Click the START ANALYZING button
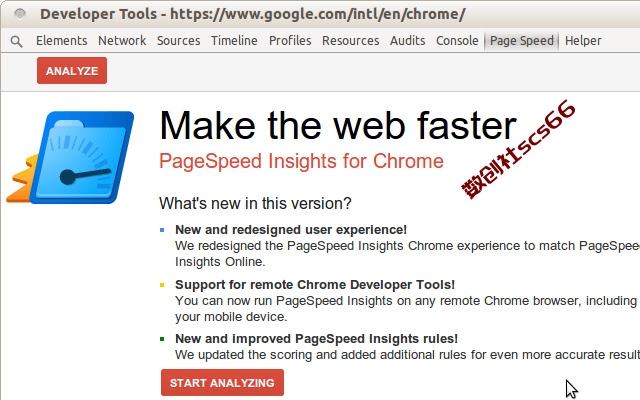 point(222,383)
